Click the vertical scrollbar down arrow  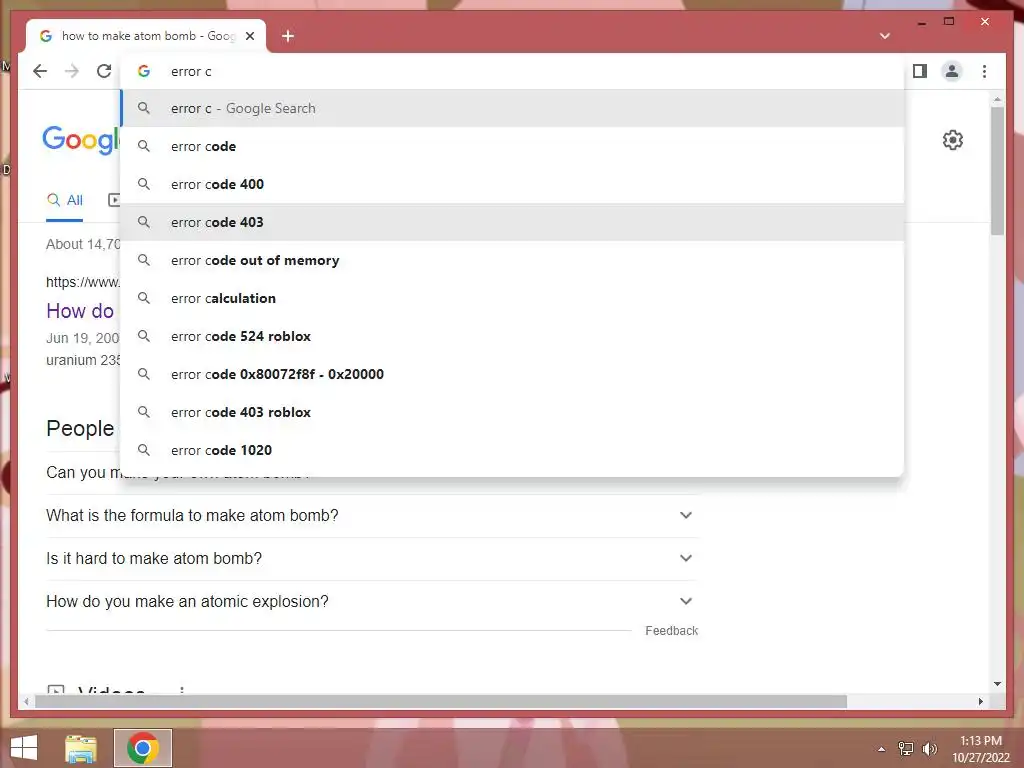(997, 684)
